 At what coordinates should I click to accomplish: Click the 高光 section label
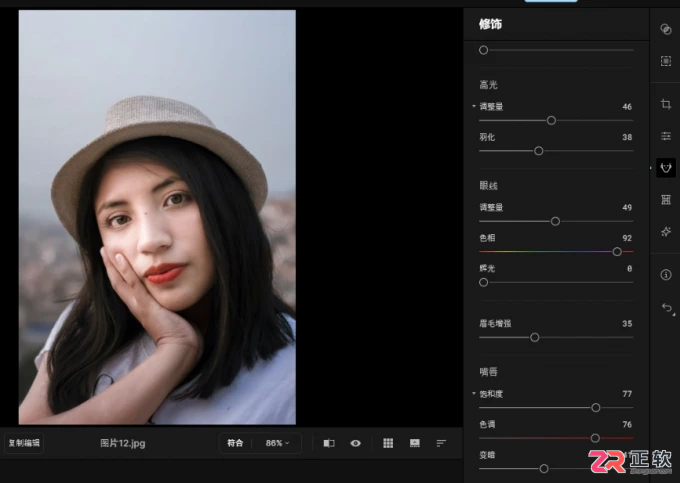coord(488,85)
